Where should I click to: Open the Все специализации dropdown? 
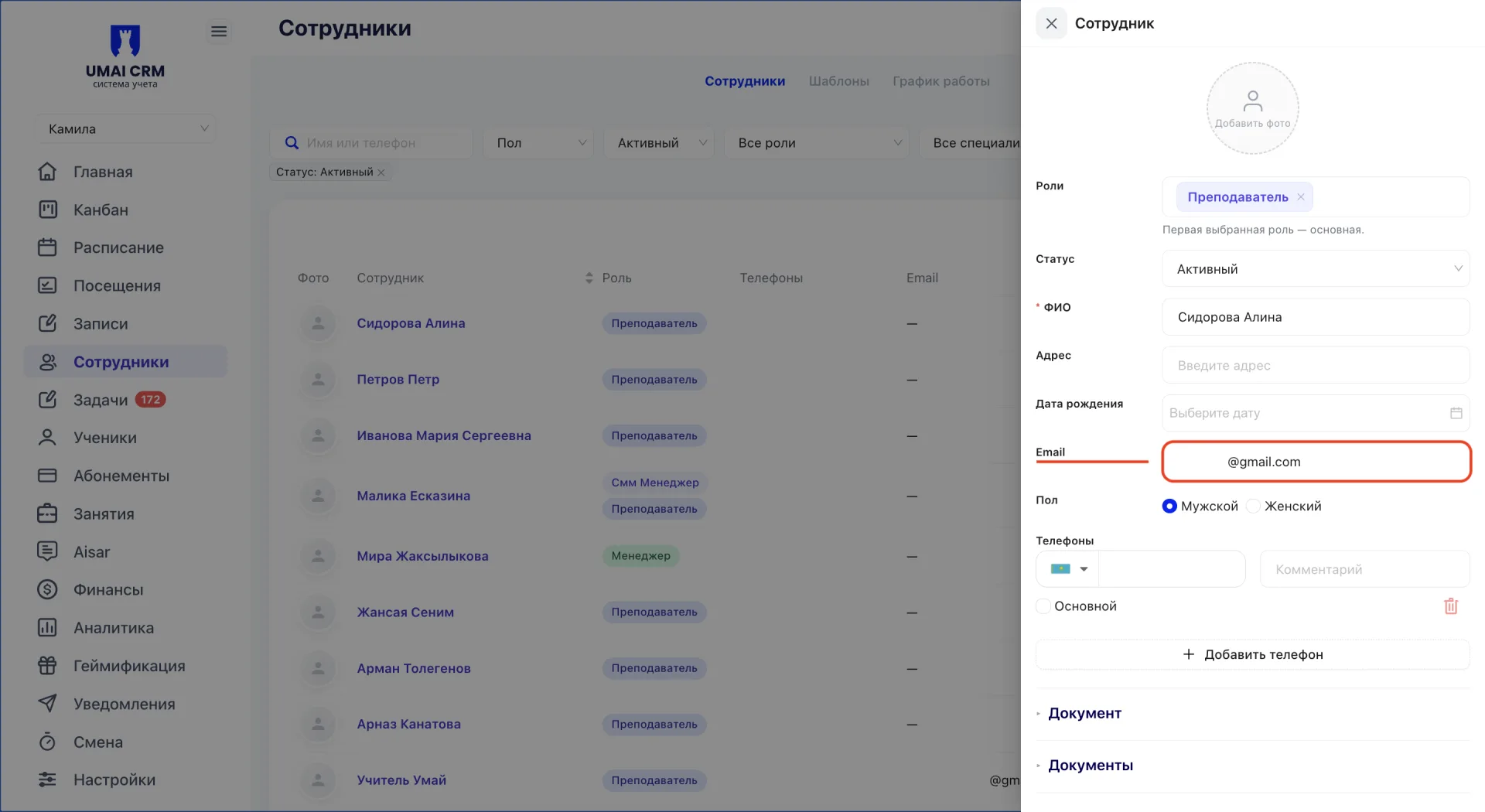point(971,143)
